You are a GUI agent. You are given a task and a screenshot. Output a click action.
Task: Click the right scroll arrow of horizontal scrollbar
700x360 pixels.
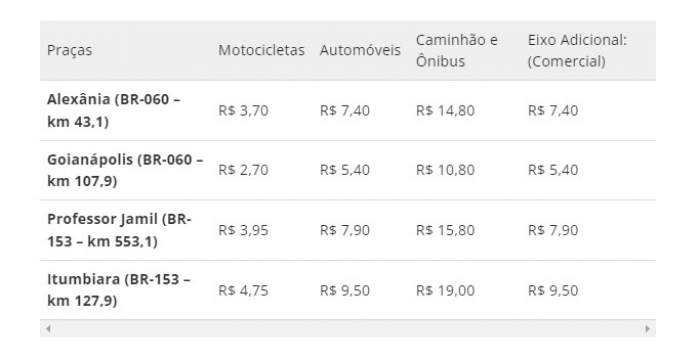pyautogui.click(x=647, y=329)
